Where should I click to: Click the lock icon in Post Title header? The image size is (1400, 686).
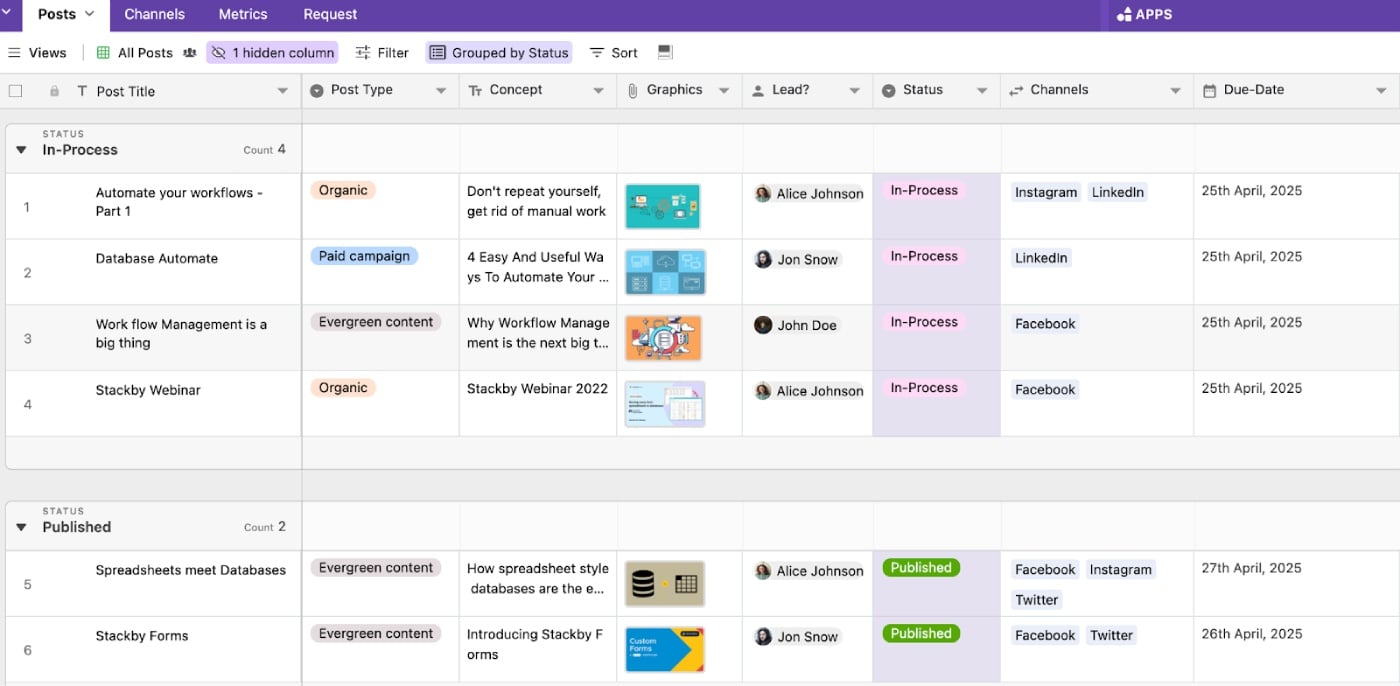pyautogui.click(x=54, y=91)
